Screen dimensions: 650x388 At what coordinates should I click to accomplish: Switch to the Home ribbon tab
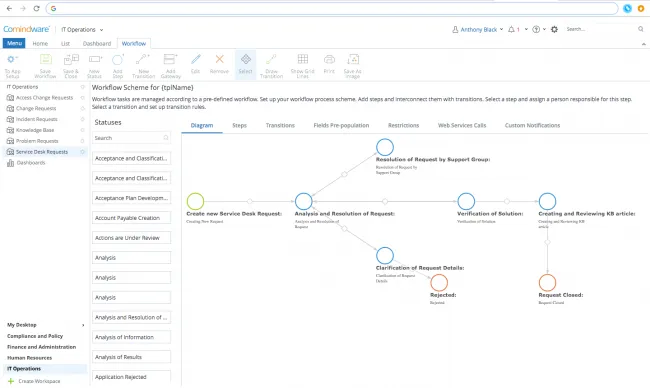(x=40, y=44)
